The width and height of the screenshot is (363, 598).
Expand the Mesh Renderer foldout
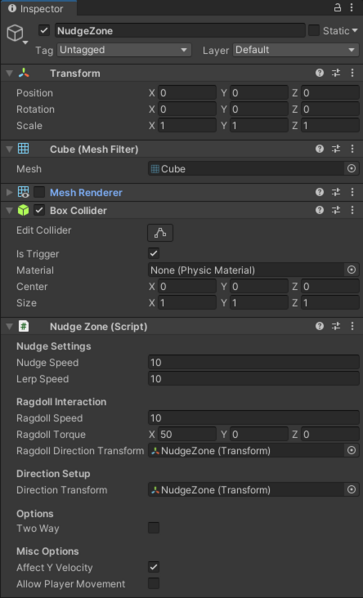pos(9,192)
